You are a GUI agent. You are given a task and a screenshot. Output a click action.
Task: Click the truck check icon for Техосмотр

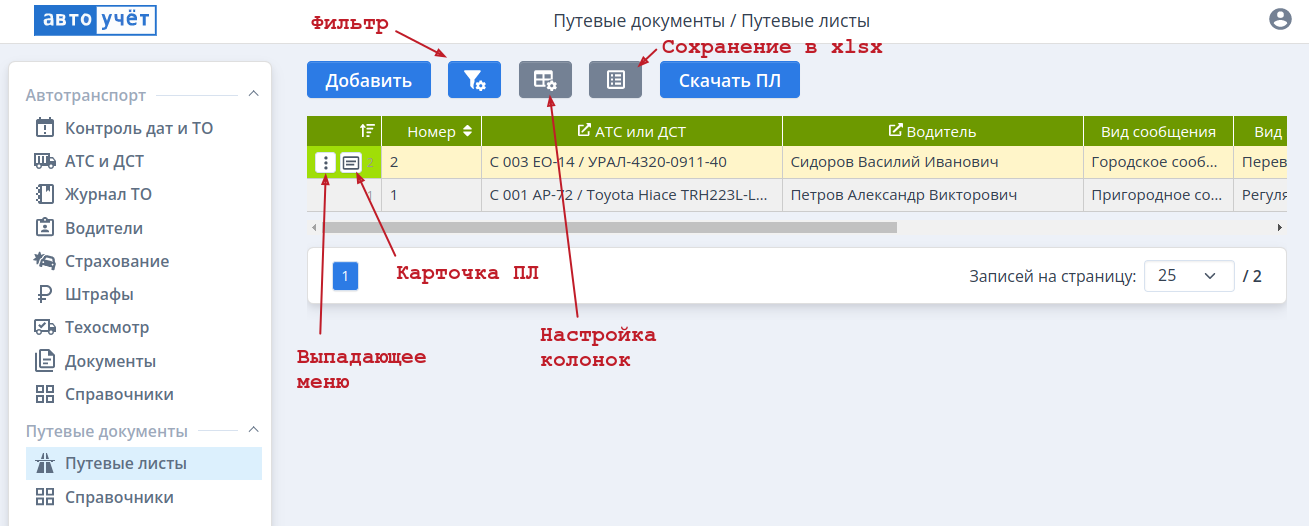(45, 327)
